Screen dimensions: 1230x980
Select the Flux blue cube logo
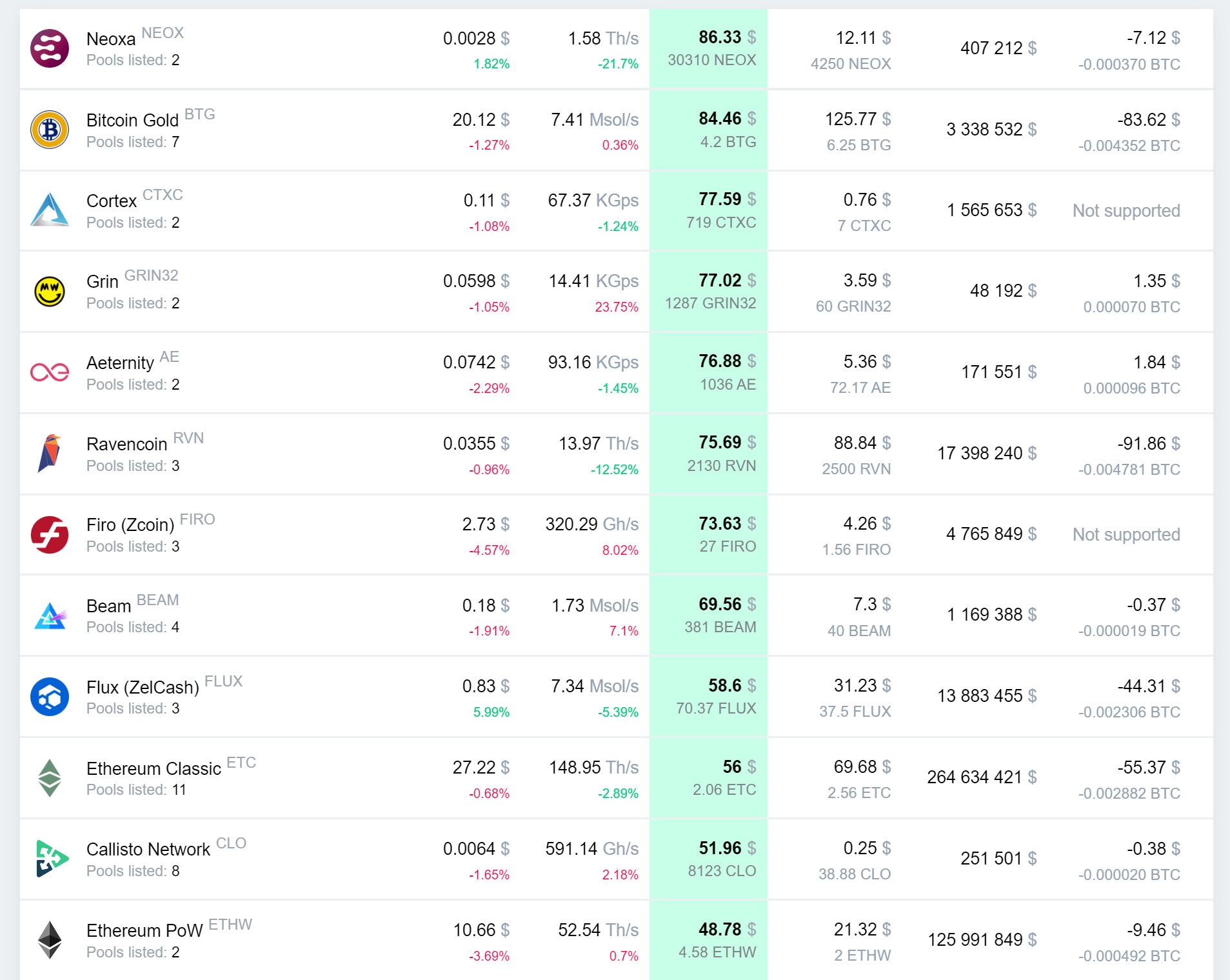(x=50, y=697)
